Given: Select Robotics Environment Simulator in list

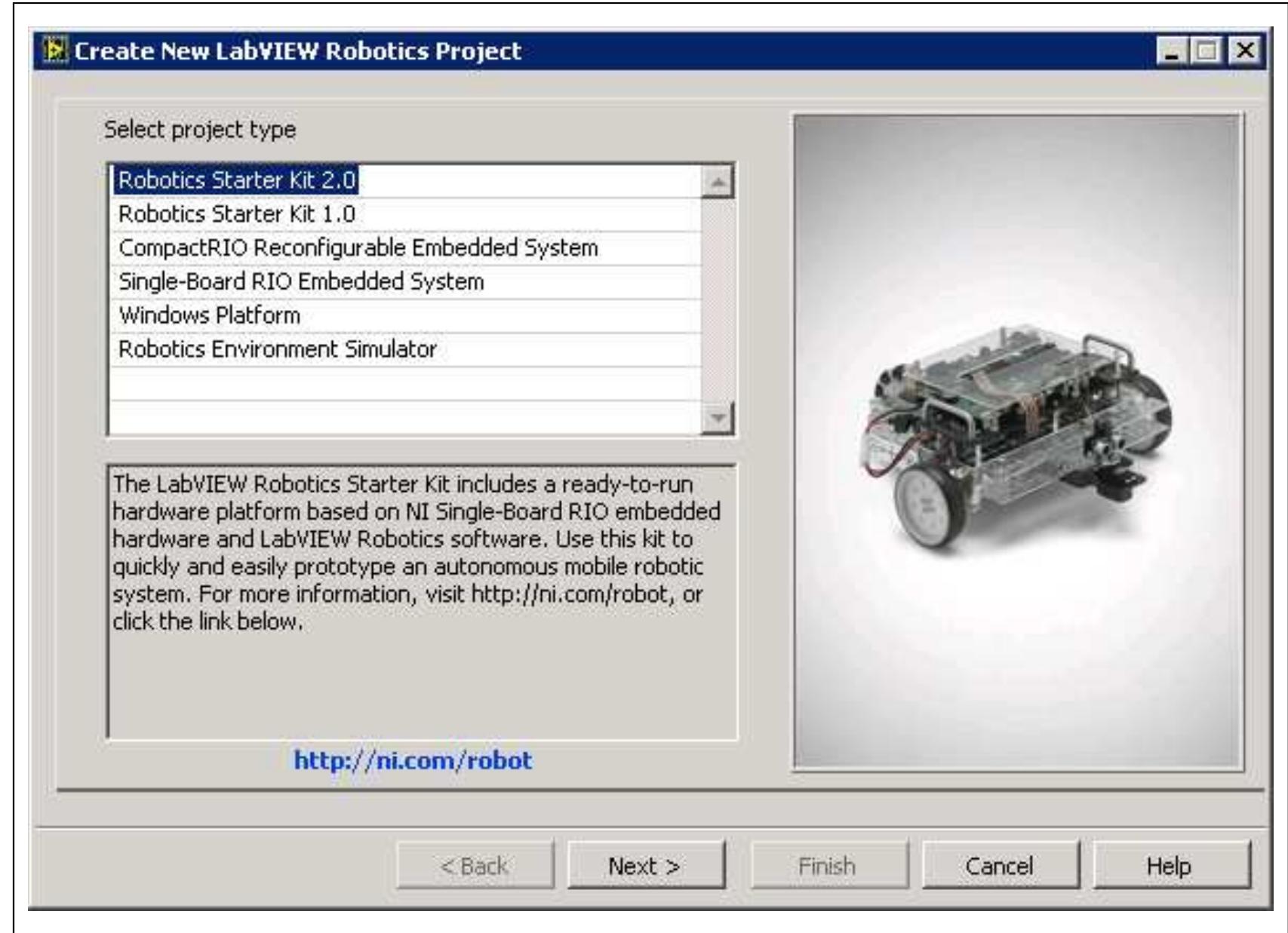Looking at the screenshot, I should [406, 350].
